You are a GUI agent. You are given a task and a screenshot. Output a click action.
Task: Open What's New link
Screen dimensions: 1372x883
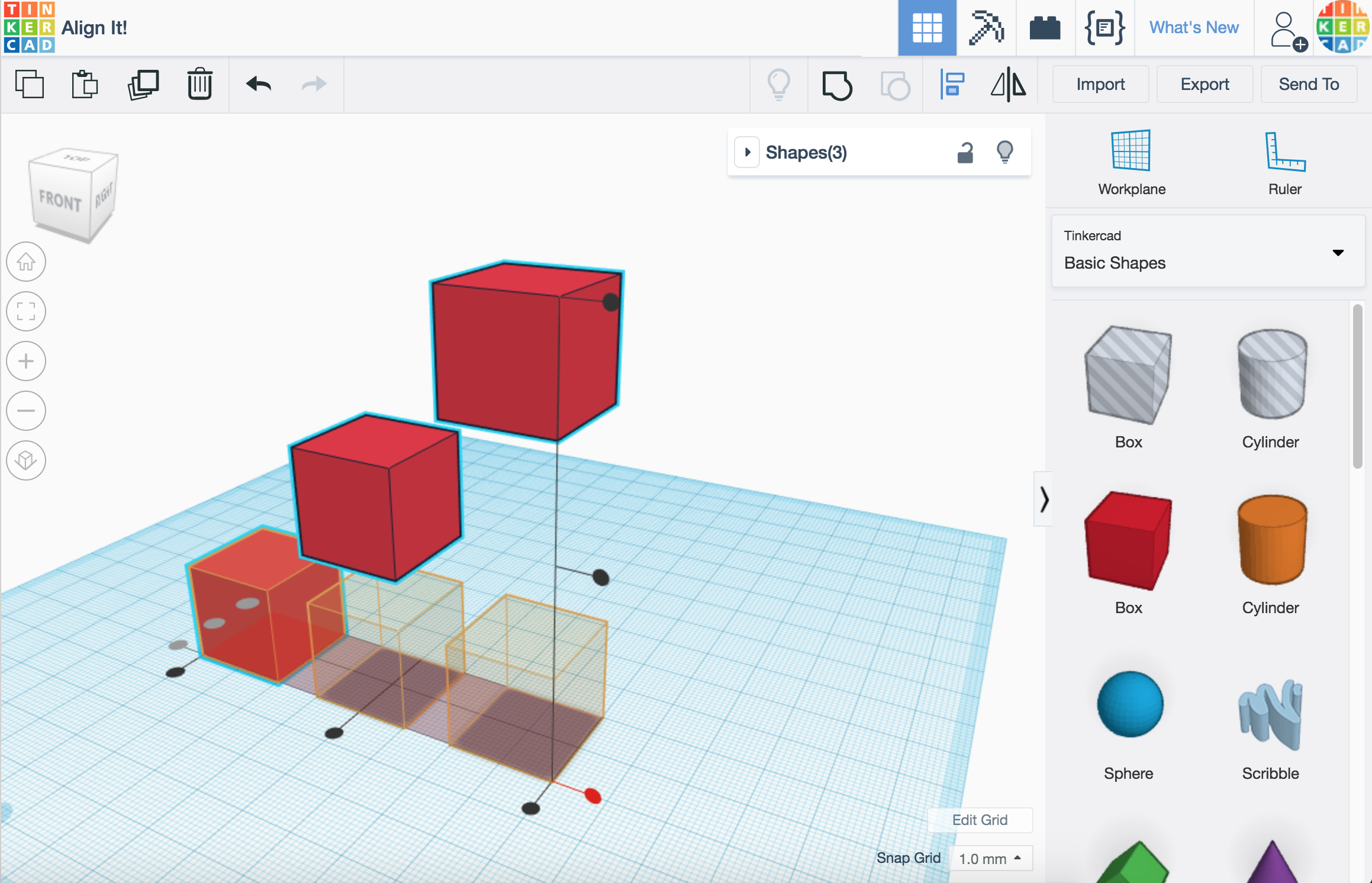point(1194,28)
